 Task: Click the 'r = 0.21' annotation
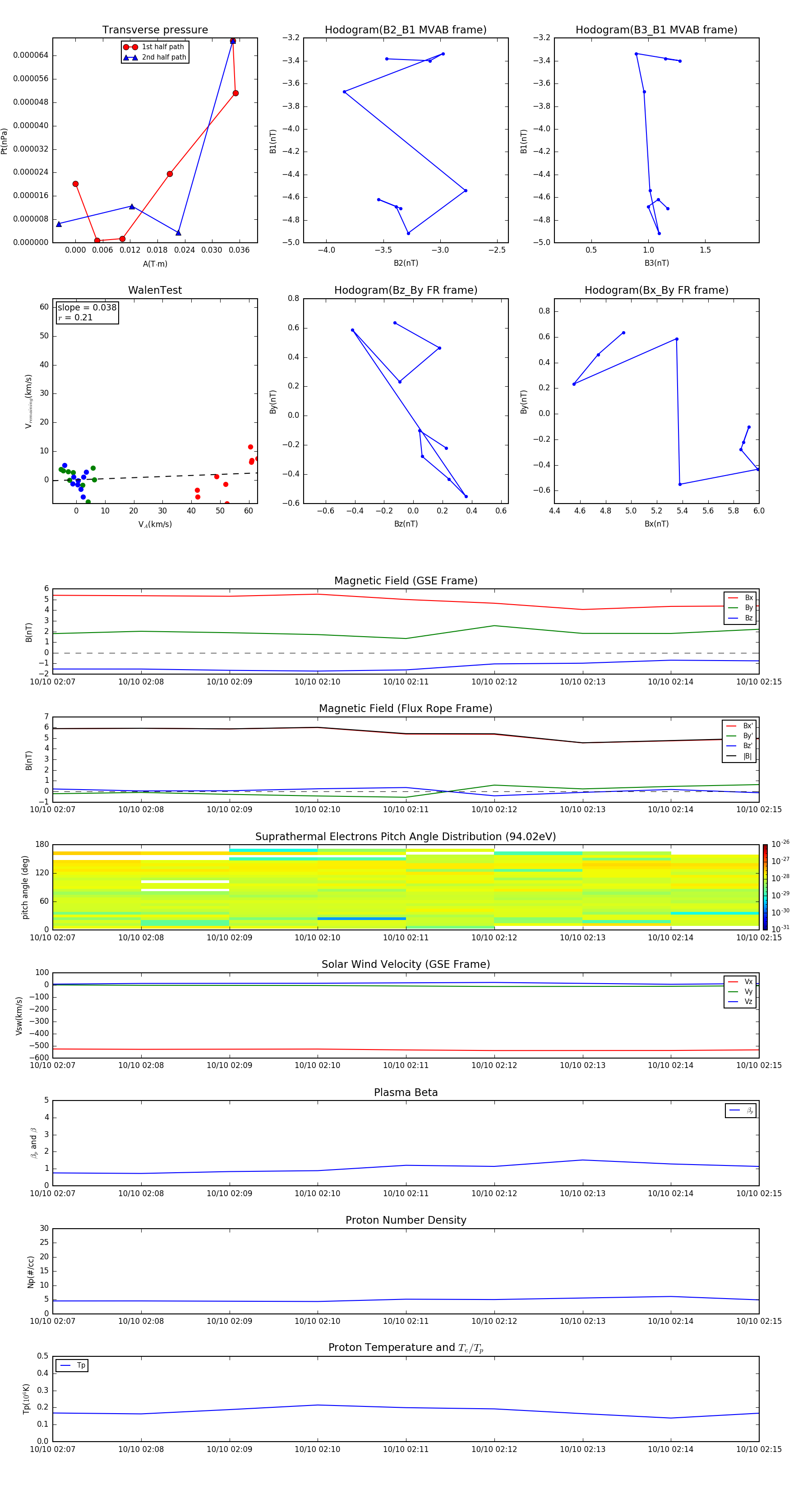[x=75, y=317]
